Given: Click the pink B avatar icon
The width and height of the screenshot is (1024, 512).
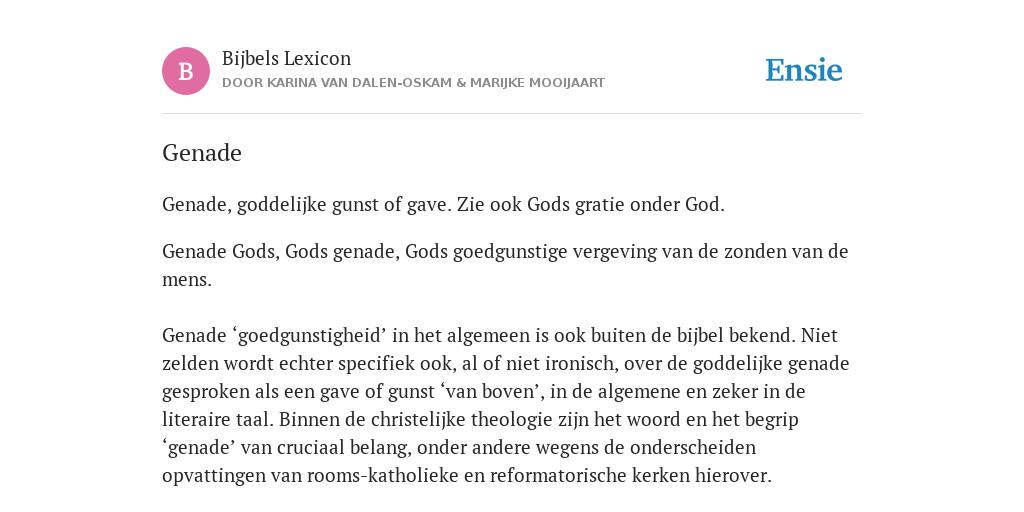Looking at the screenshot, I should pos(186,71).
